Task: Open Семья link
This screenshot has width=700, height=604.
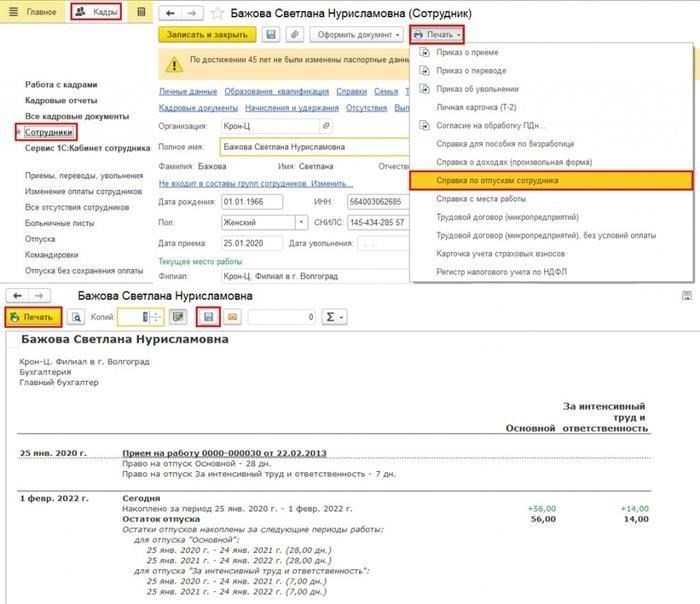Action: pyautogui.click(x=386, y=92)
